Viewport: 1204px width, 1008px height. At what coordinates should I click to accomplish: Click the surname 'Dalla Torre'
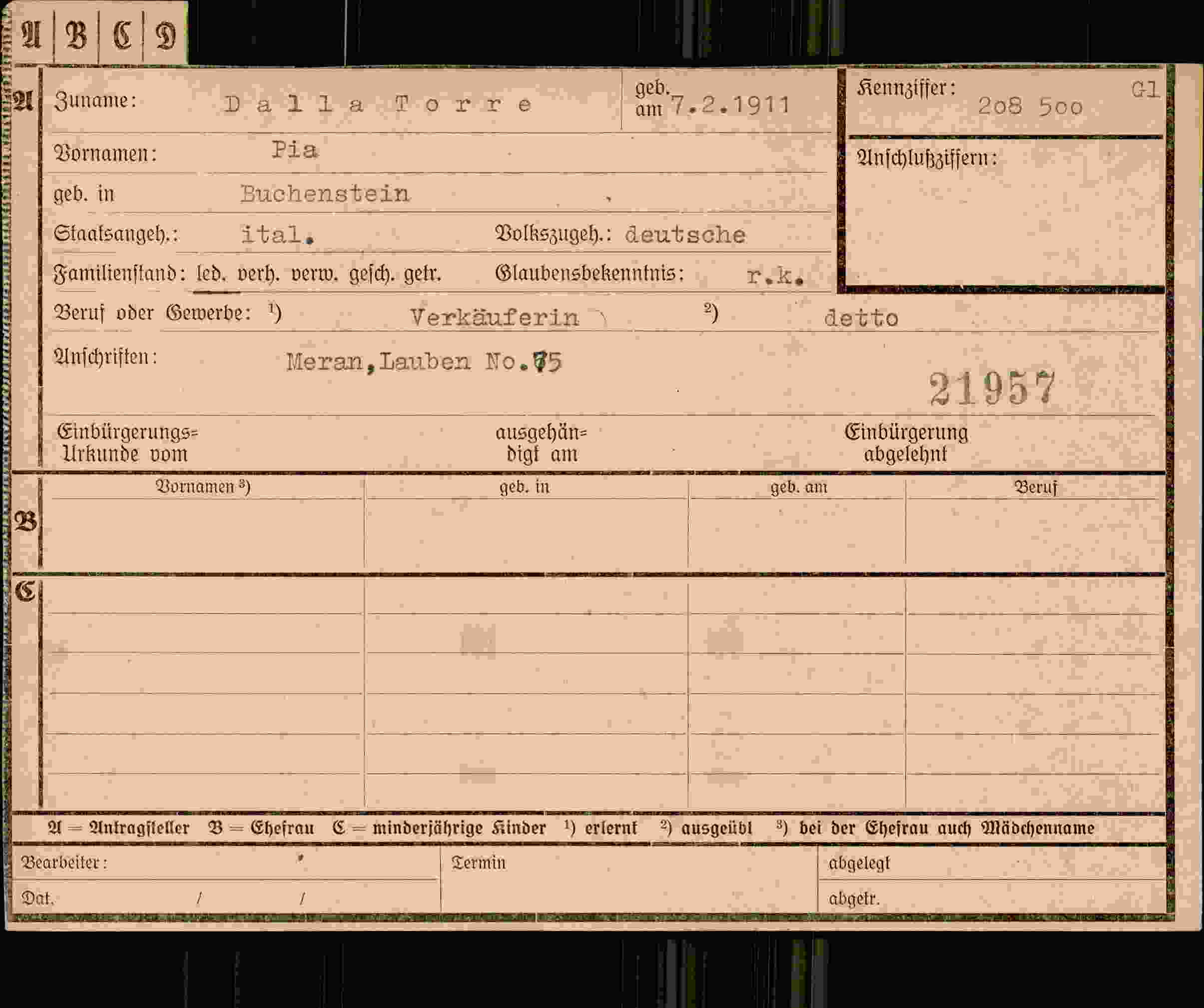(x=378, y=104)
